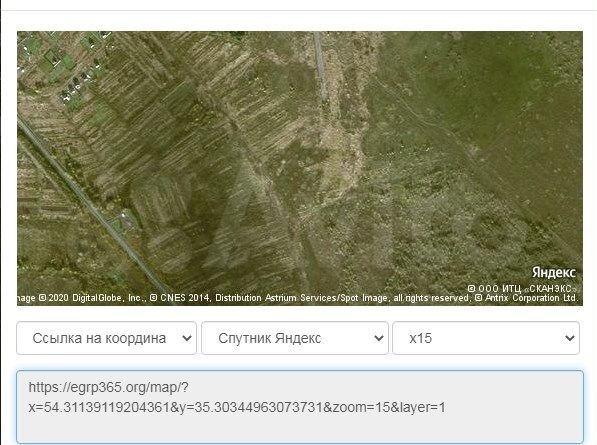The height and width of the screenshot is (445, 597).
Task: Click the small building beside the diagonal road
Action: coord(124,219)
